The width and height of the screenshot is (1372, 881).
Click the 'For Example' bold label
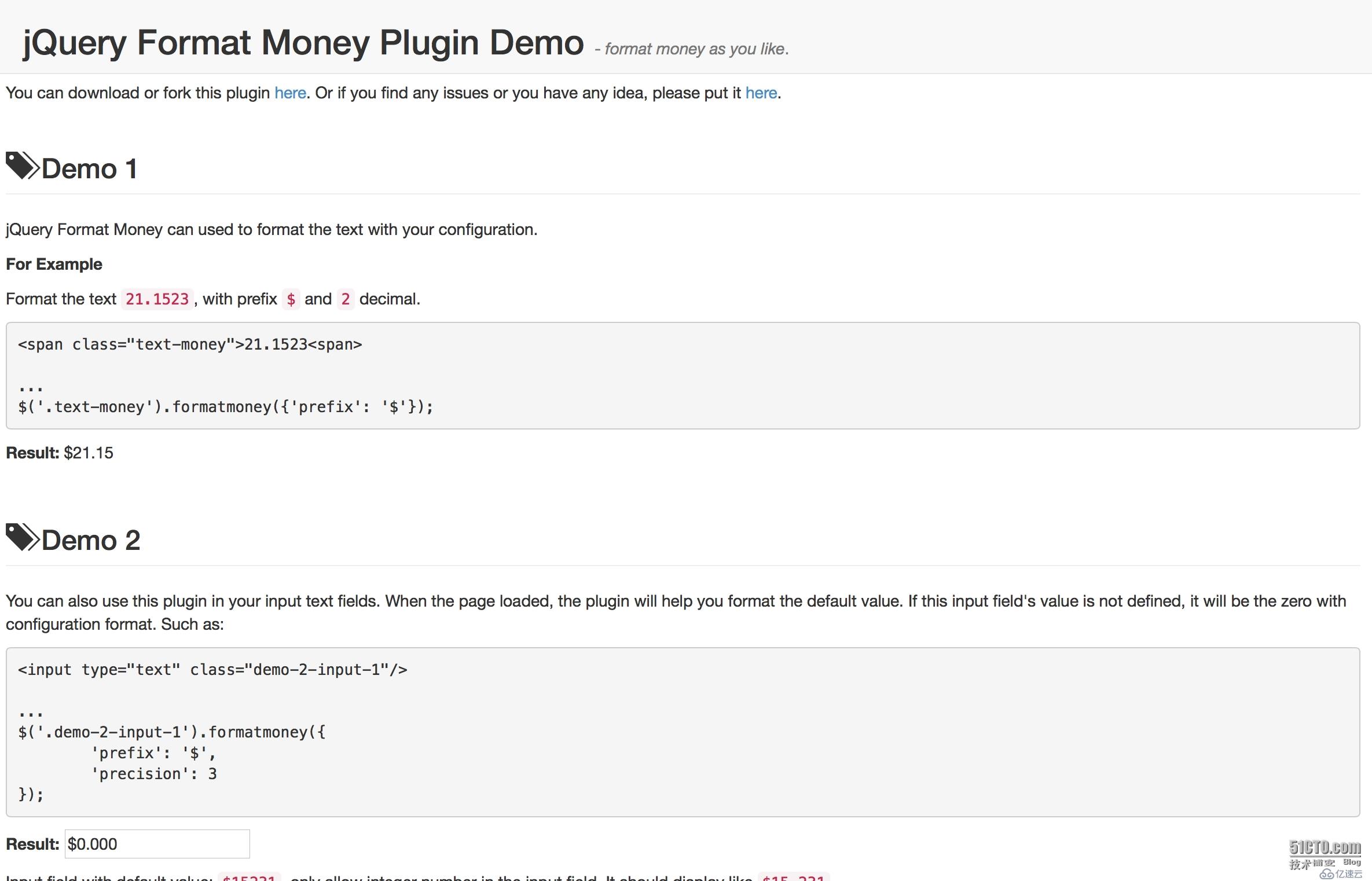point(54,264)
